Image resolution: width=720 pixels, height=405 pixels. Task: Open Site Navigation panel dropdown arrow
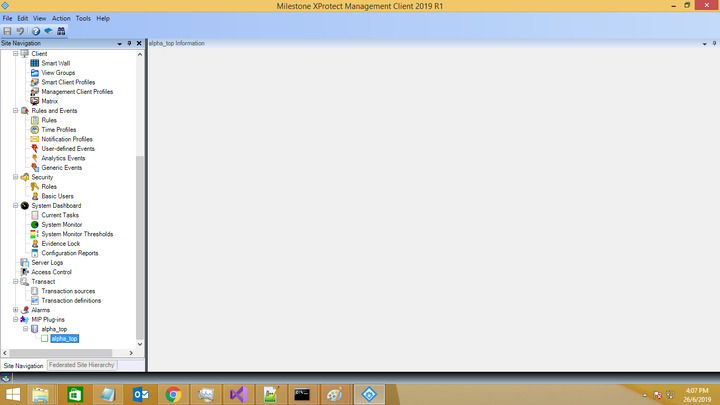pyautogui.click(x=120, y=43)
